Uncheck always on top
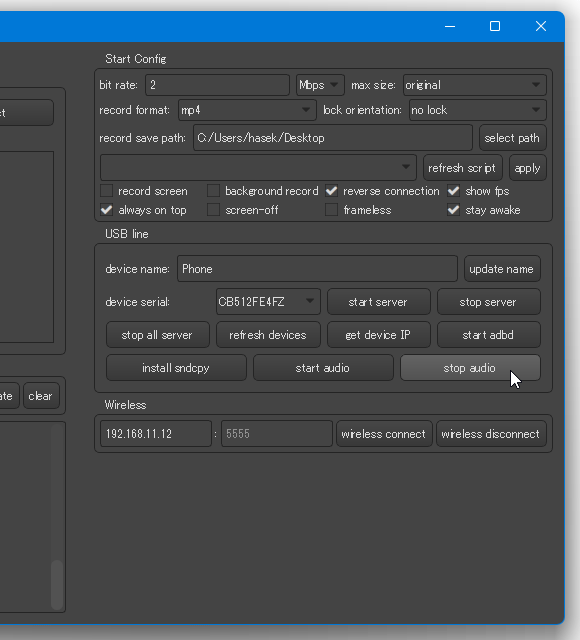Image resolution: width=580 pixels, height=640 pixels. click(107, 210)
